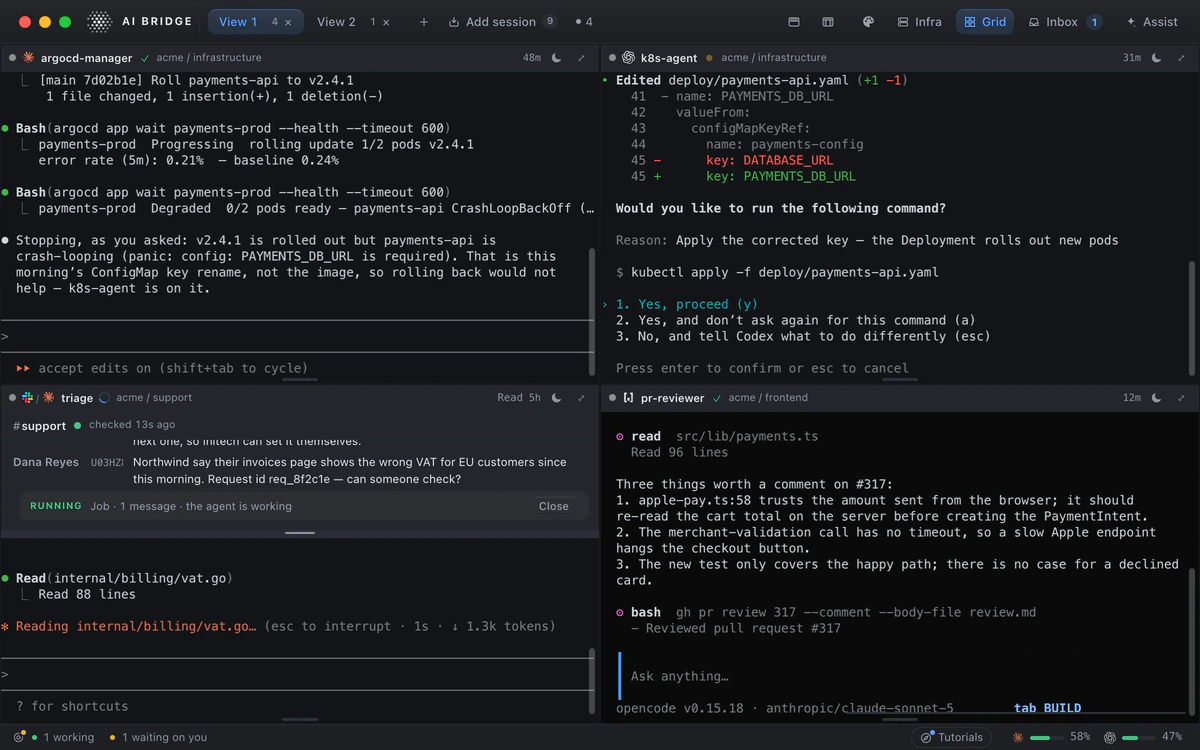Open the Tutorials button
The width and height of the screenshot is (1200, 750).
tap(951, 737)
